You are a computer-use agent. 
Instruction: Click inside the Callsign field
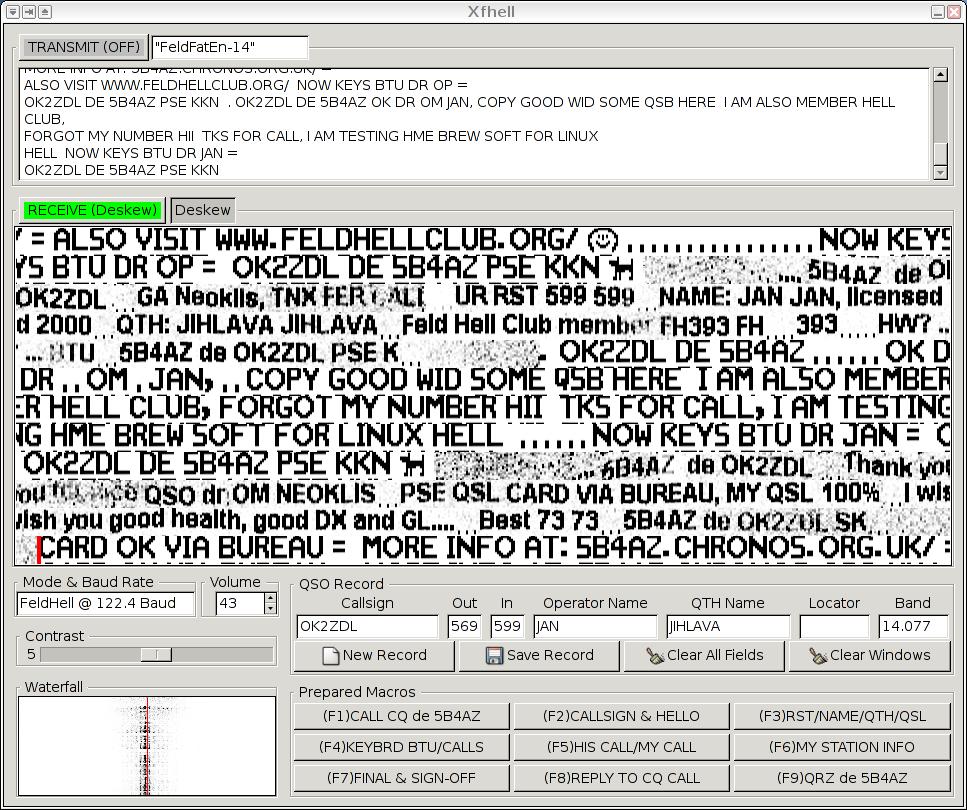(367, 627)
